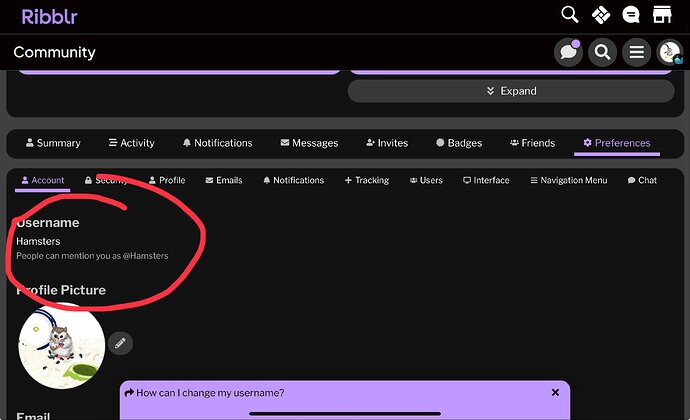Image resolution: width=690 pixels, height=420 pixels.
Task: Open the Activity tab
Action: point(131,143)
